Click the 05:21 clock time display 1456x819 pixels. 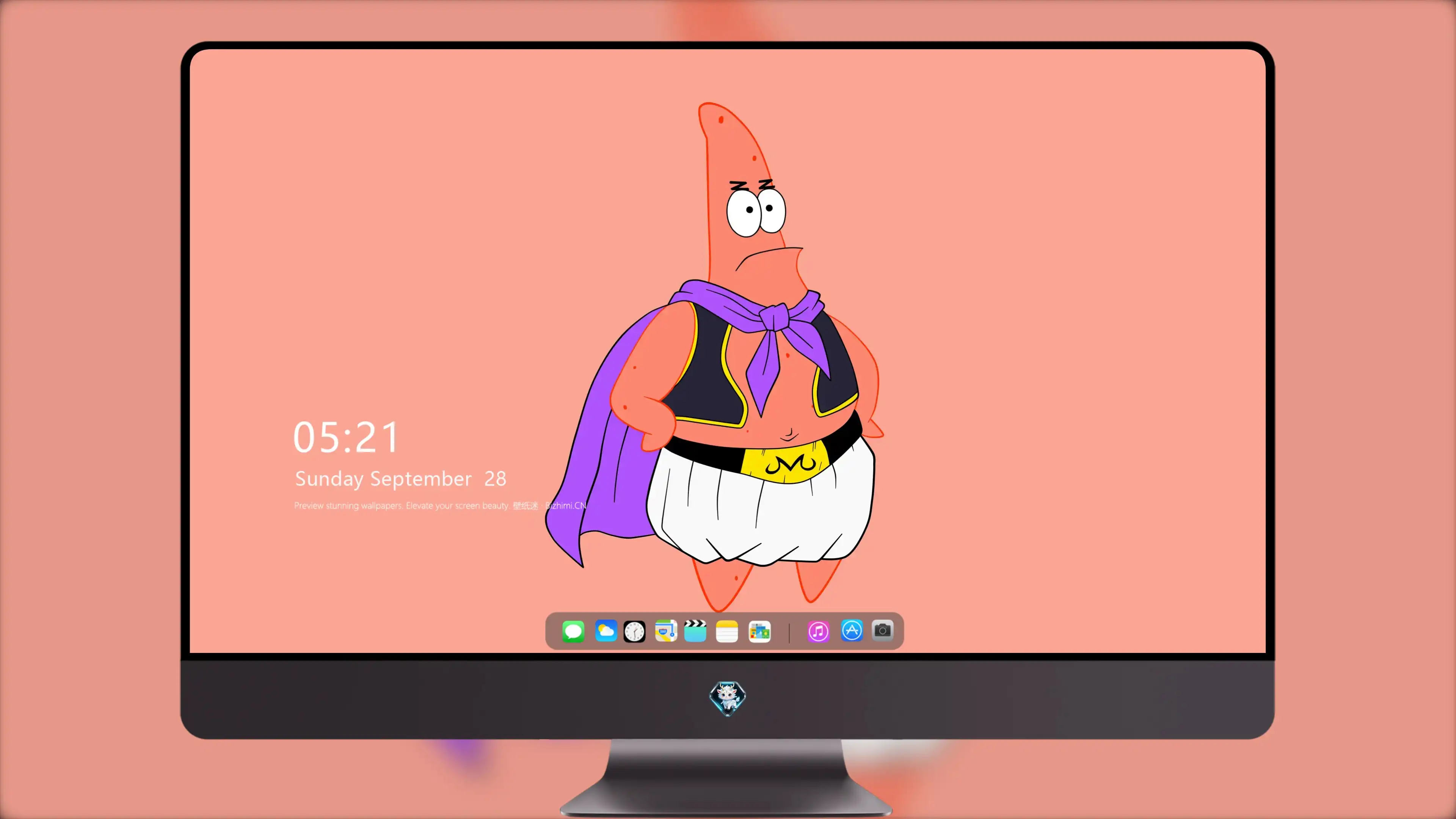point(346,438)
